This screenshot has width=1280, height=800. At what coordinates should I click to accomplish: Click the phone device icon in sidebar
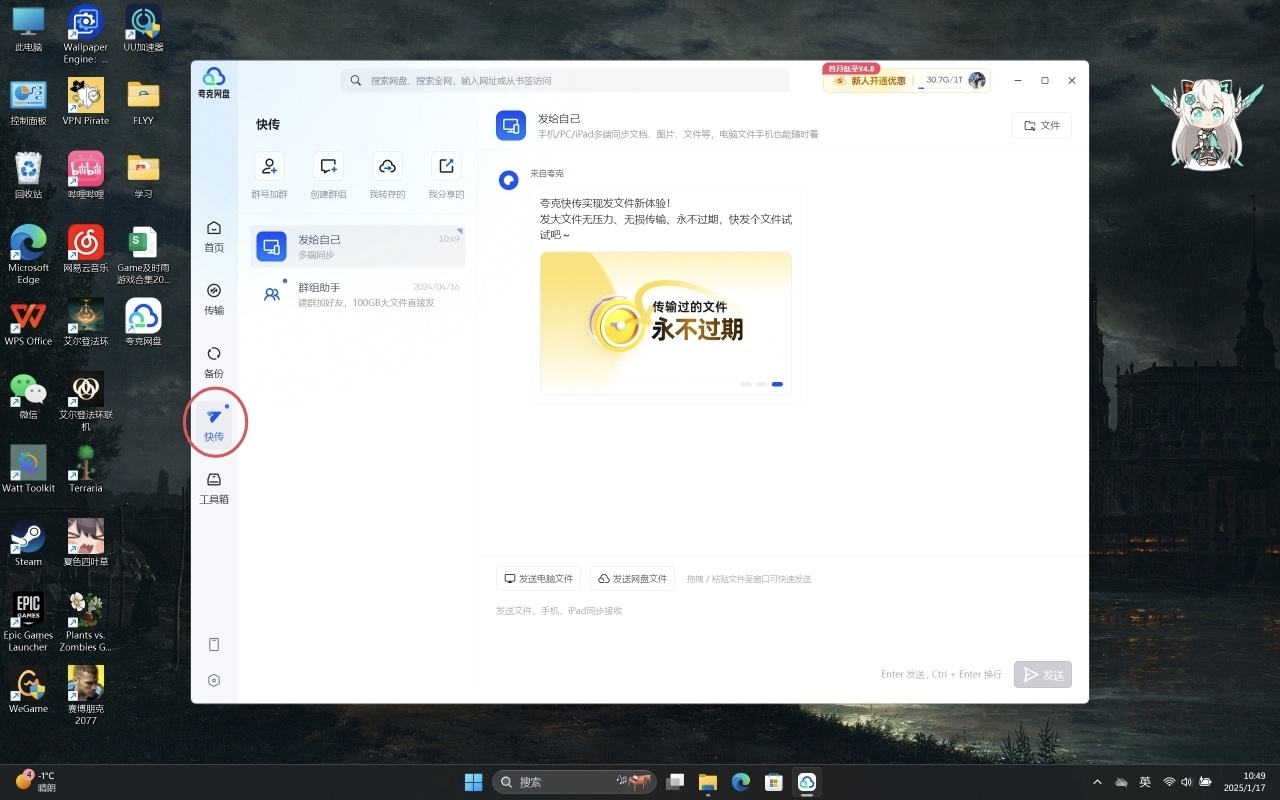214,645
